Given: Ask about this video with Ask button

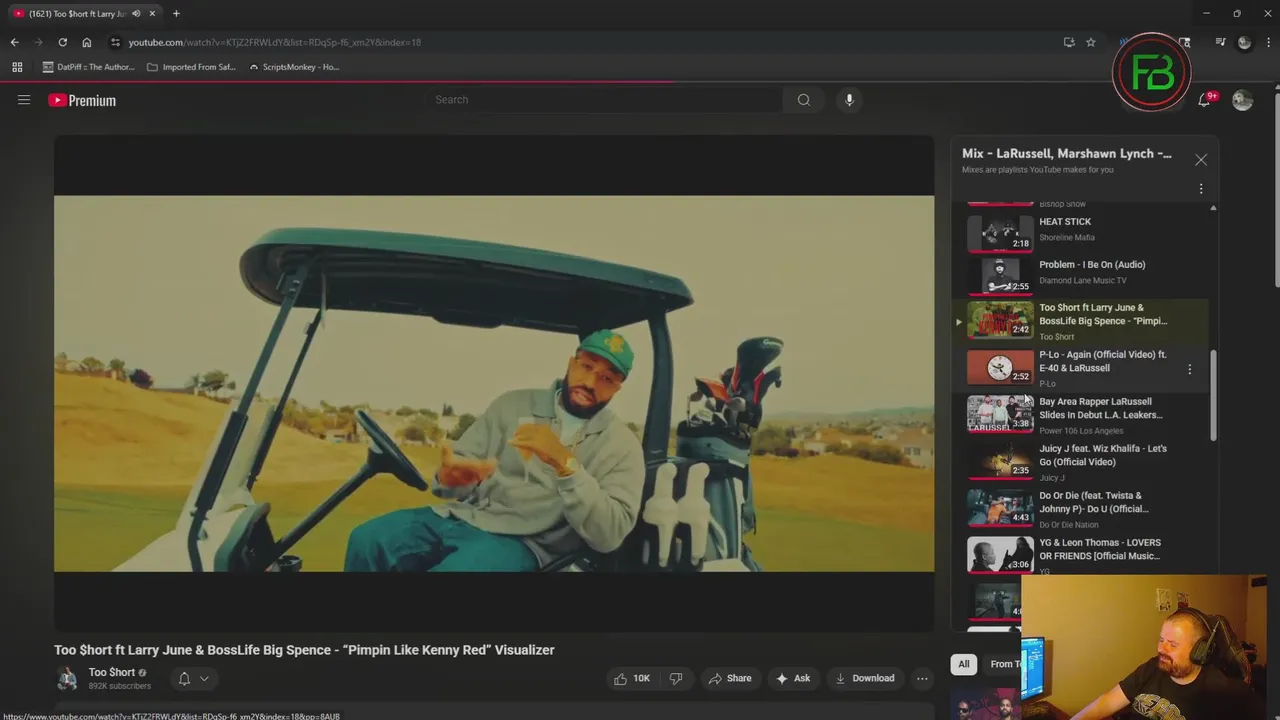Looking at the screenshot, I should (792, 678).
